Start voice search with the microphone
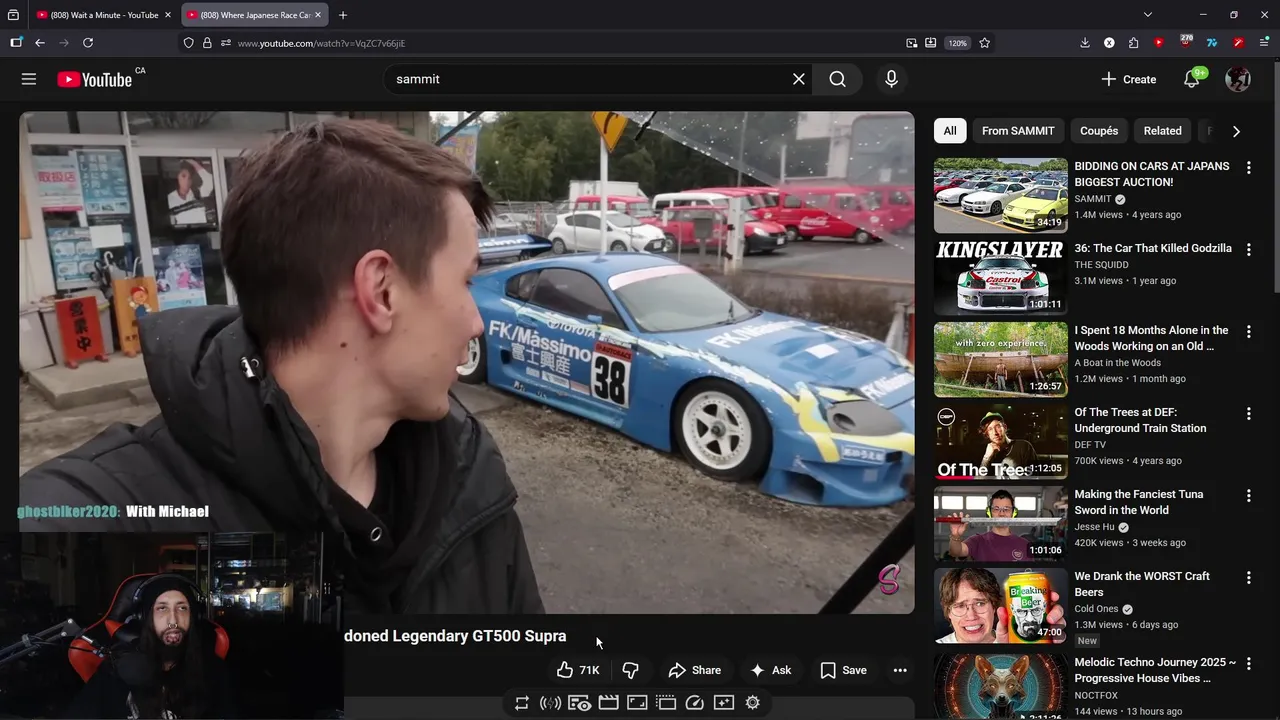Viewport: 1280px width, 720px height. click(x=891, y=79)
